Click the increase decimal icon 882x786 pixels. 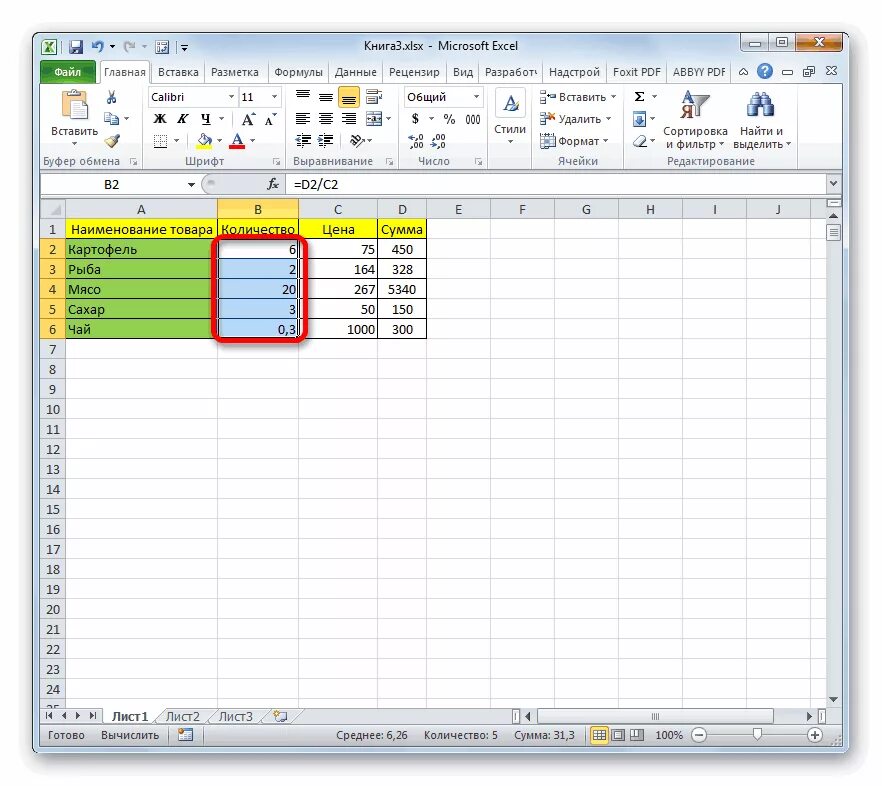[416, 141]
